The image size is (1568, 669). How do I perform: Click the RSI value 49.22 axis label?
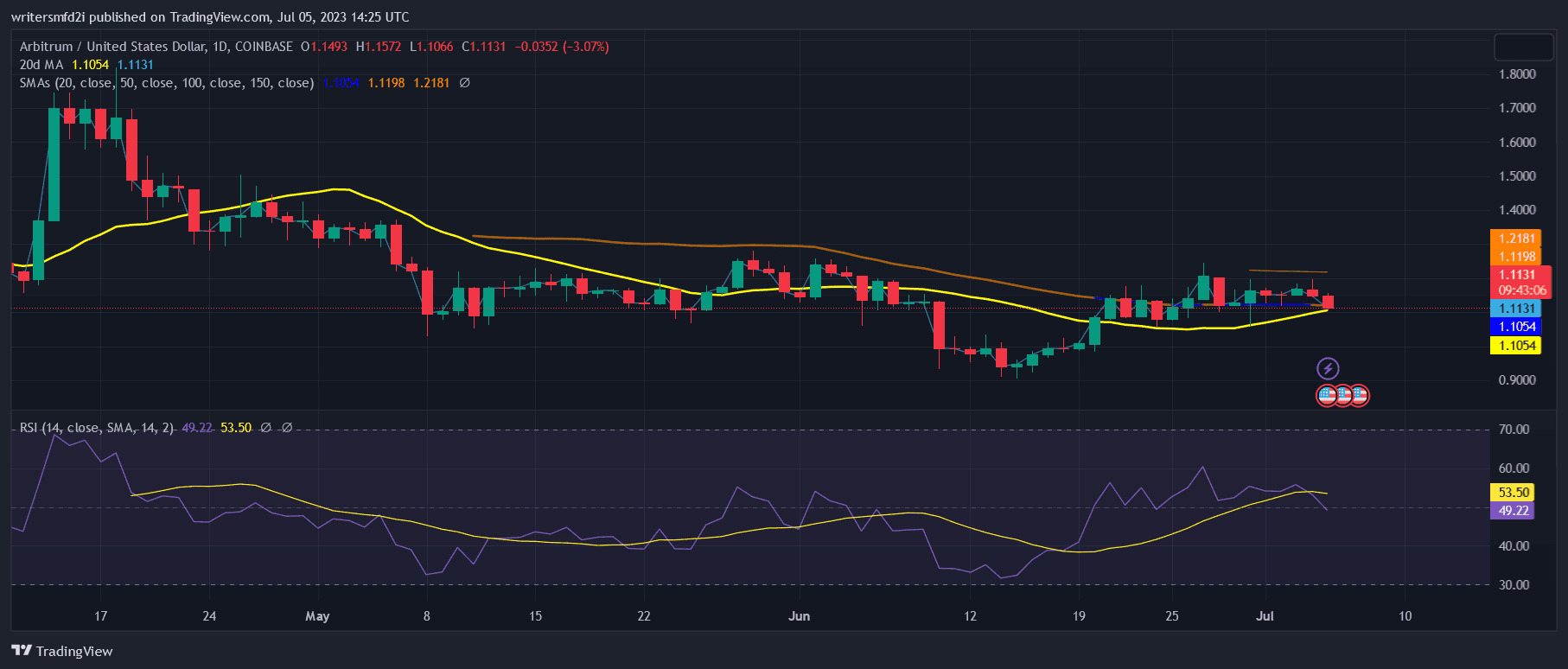pos(1514,511)
